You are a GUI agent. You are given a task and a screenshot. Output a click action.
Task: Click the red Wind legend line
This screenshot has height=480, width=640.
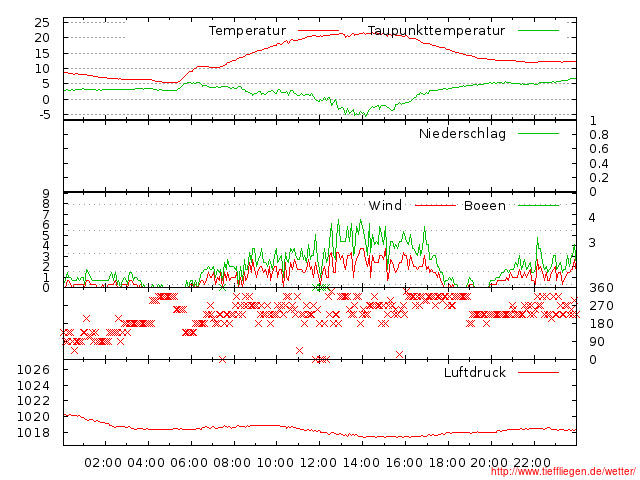(x=435, y=205)
